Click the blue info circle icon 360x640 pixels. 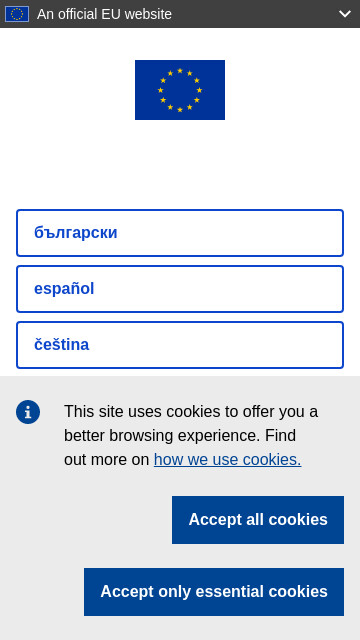pos(28,412)
